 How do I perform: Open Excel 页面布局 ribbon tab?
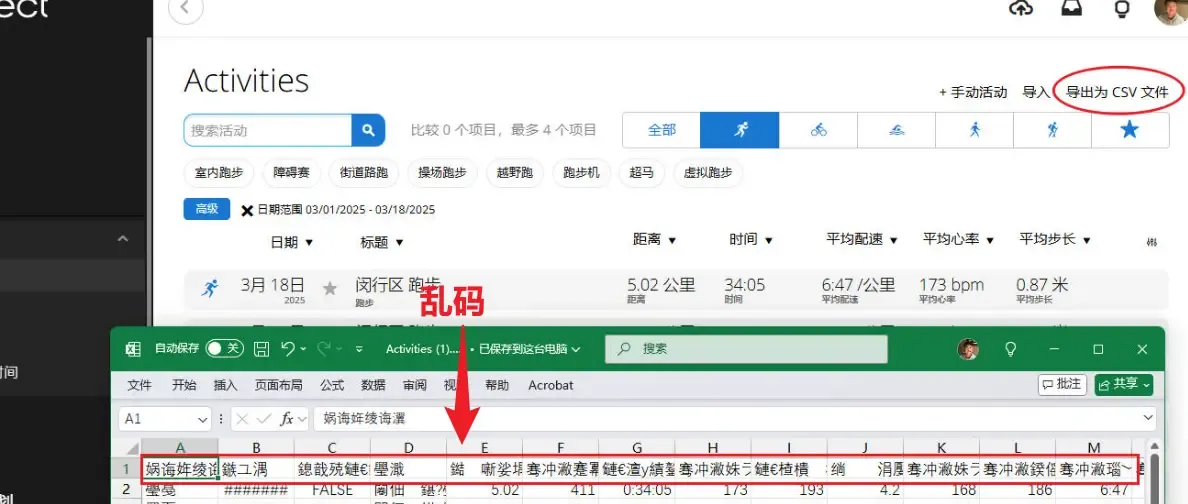(x=279, y=385)
